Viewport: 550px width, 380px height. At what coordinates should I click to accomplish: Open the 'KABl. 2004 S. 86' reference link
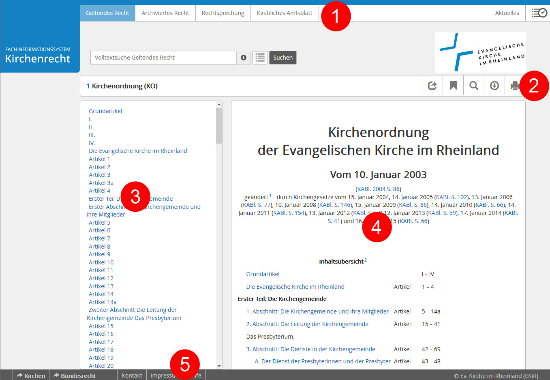[x=378, y=189]
